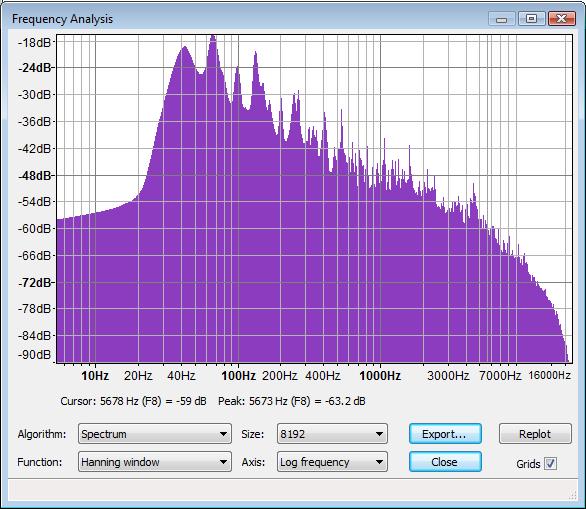Expand the Axis dropdown showing Log frequency
Screen dimensions: 586x509
[332, 462]
